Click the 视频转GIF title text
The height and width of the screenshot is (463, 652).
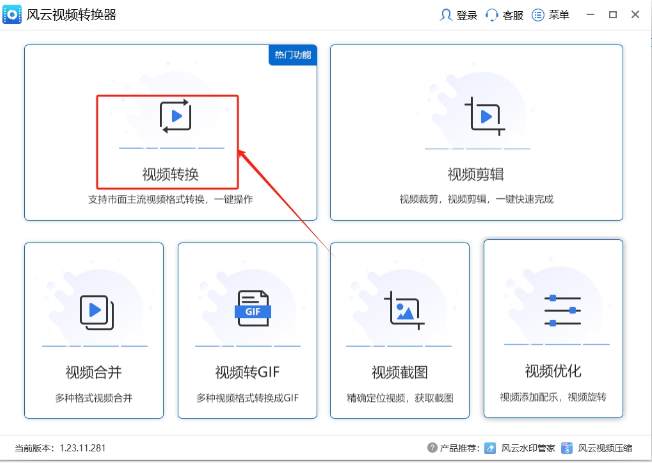coord(247,372)
